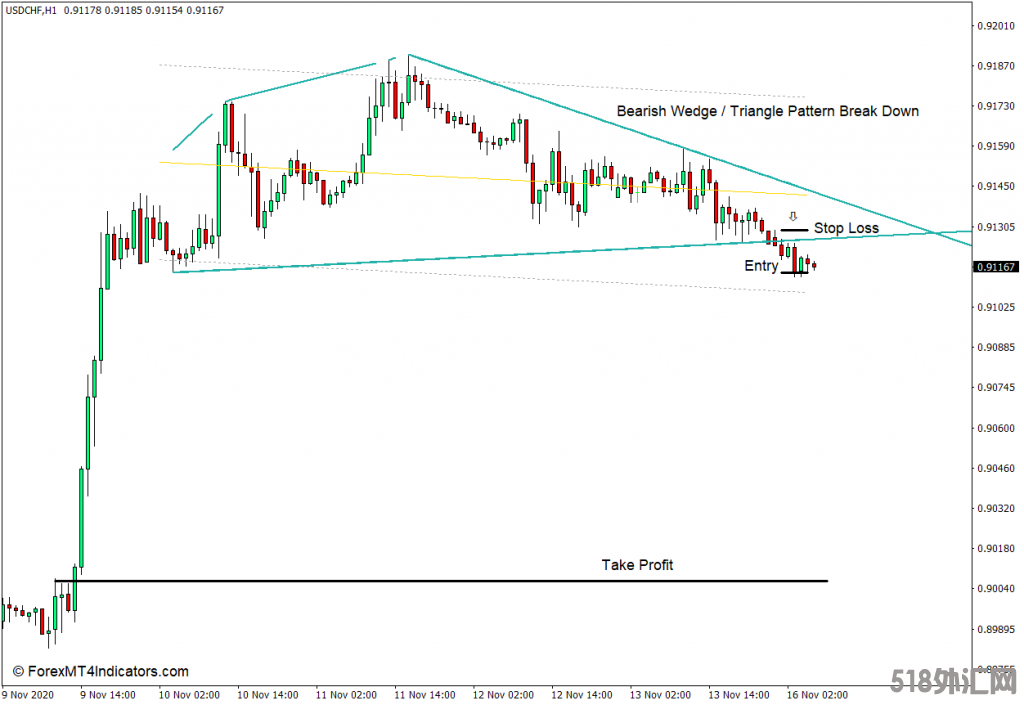Select the 'Entry' text label

point(761,266)
